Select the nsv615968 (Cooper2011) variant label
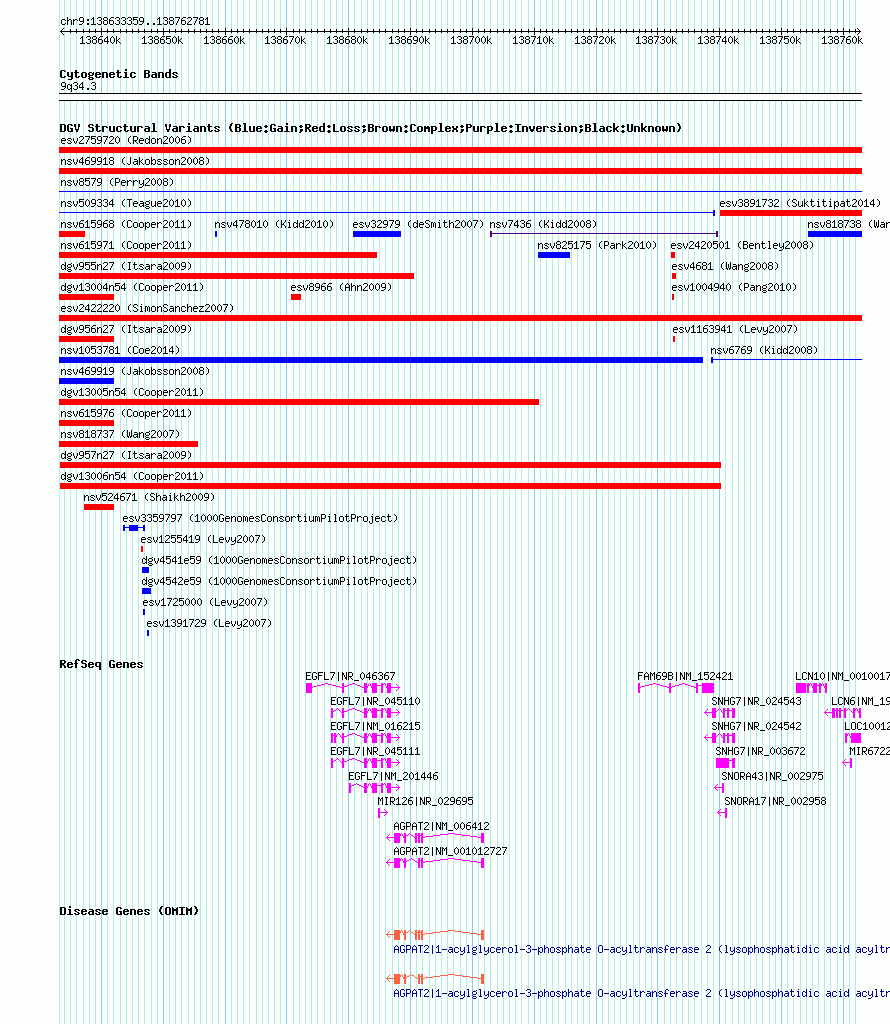This screenshot has width=890, height=1024. 126,224
